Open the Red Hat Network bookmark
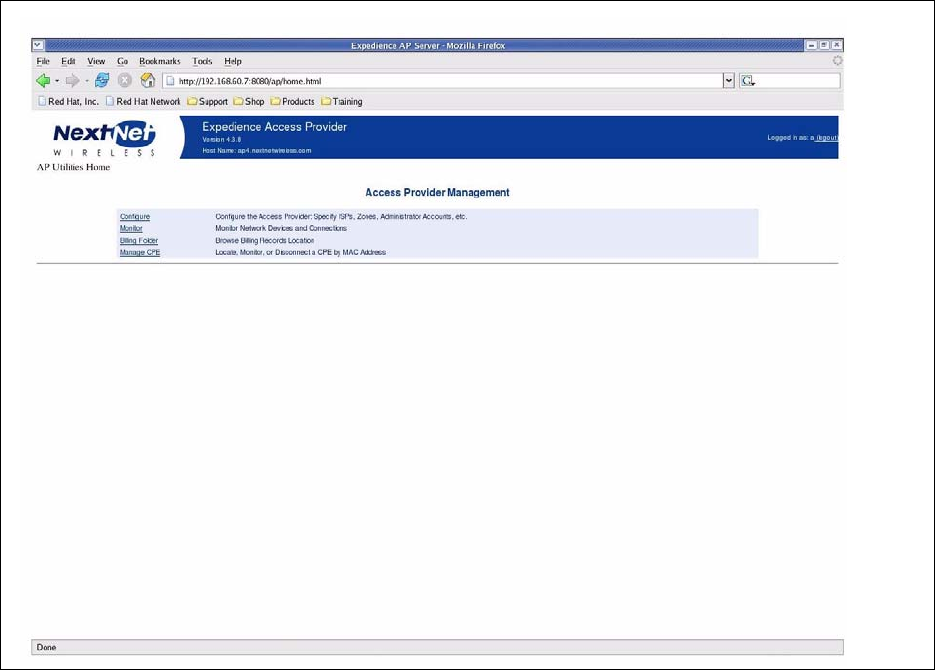935x670 pixels. click(143, 101)
